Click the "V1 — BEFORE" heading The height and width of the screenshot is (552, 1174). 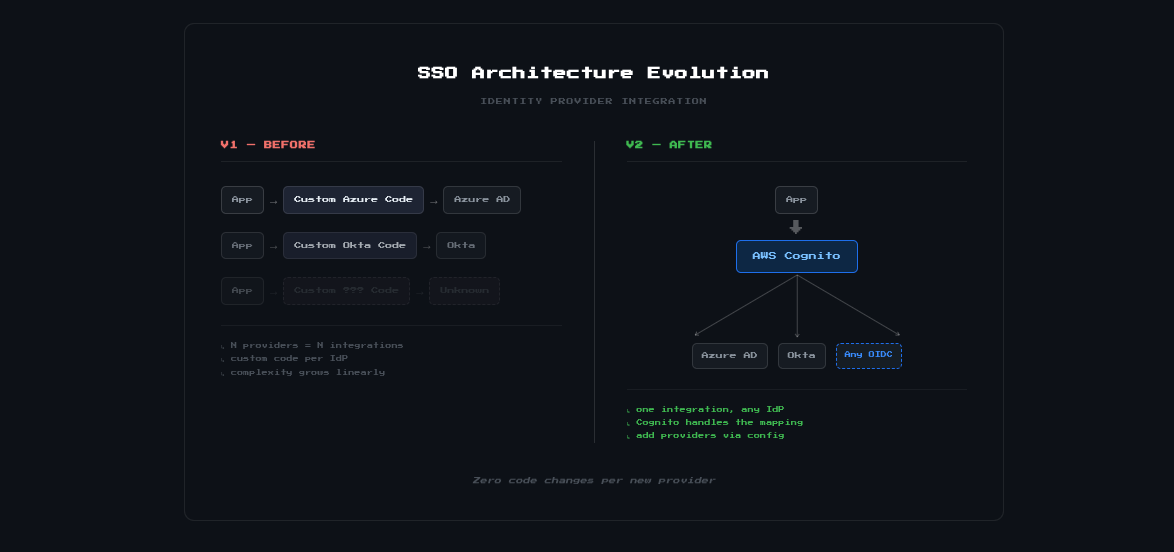click(x=268, y=145)
